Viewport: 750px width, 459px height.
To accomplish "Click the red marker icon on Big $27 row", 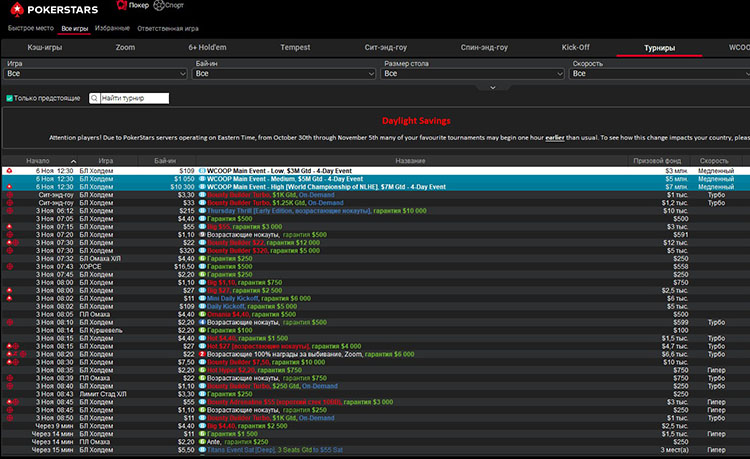I will pyautogui.click(x=9, y=290).
